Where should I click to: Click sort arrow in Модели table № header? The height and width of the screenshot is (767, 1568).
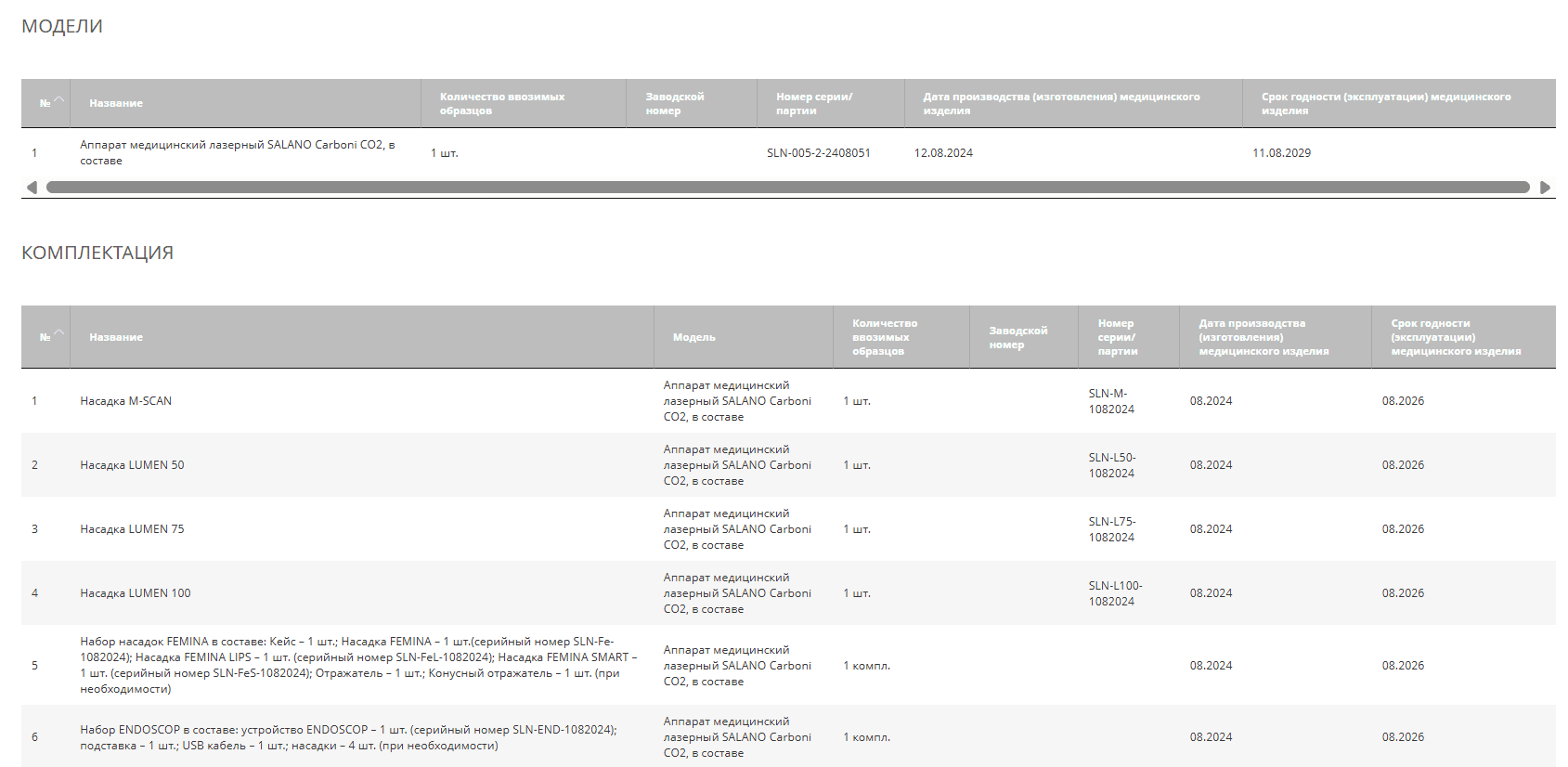59,100
